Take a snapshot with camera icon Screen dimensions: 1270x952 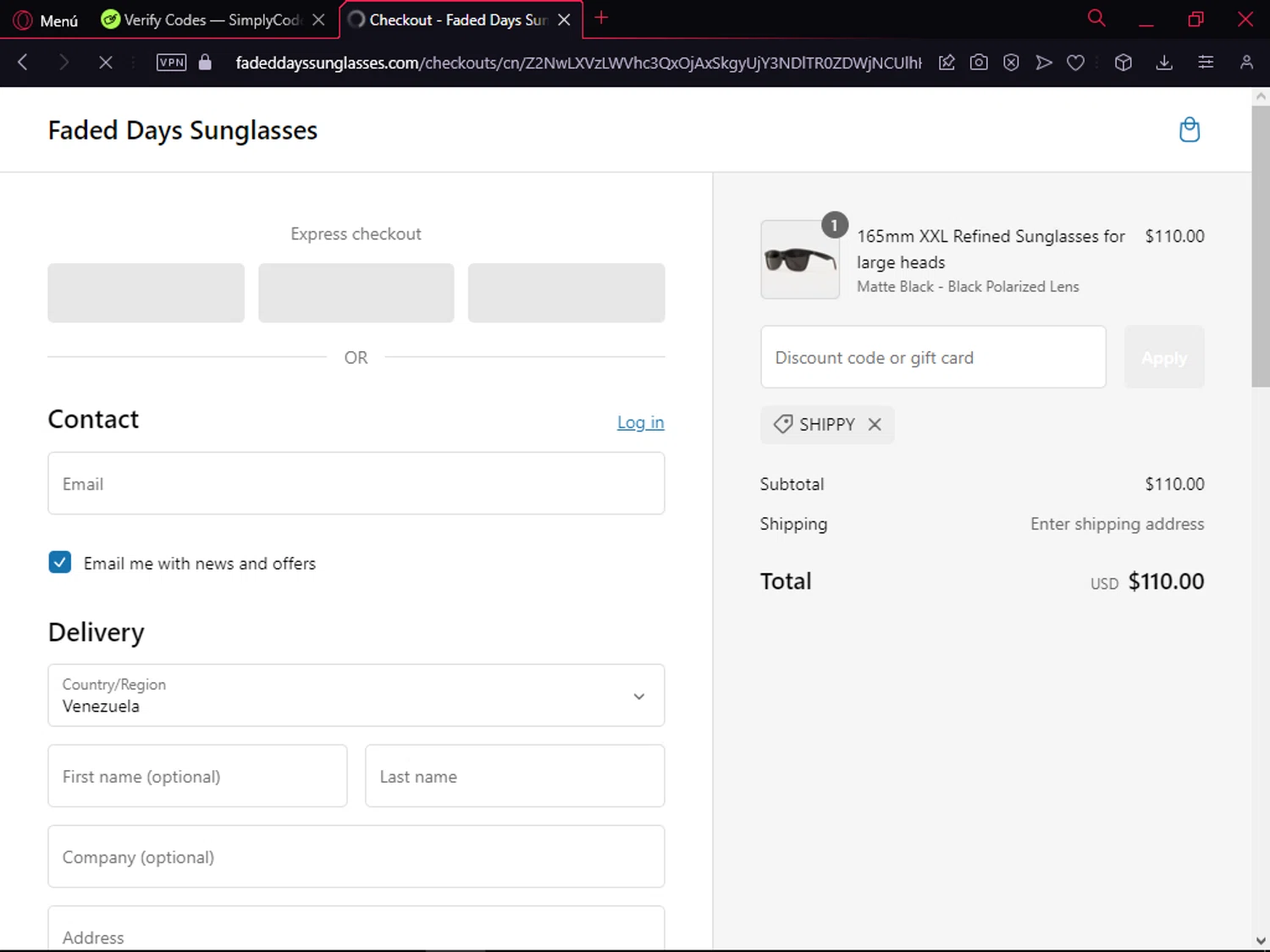(979, 62)
